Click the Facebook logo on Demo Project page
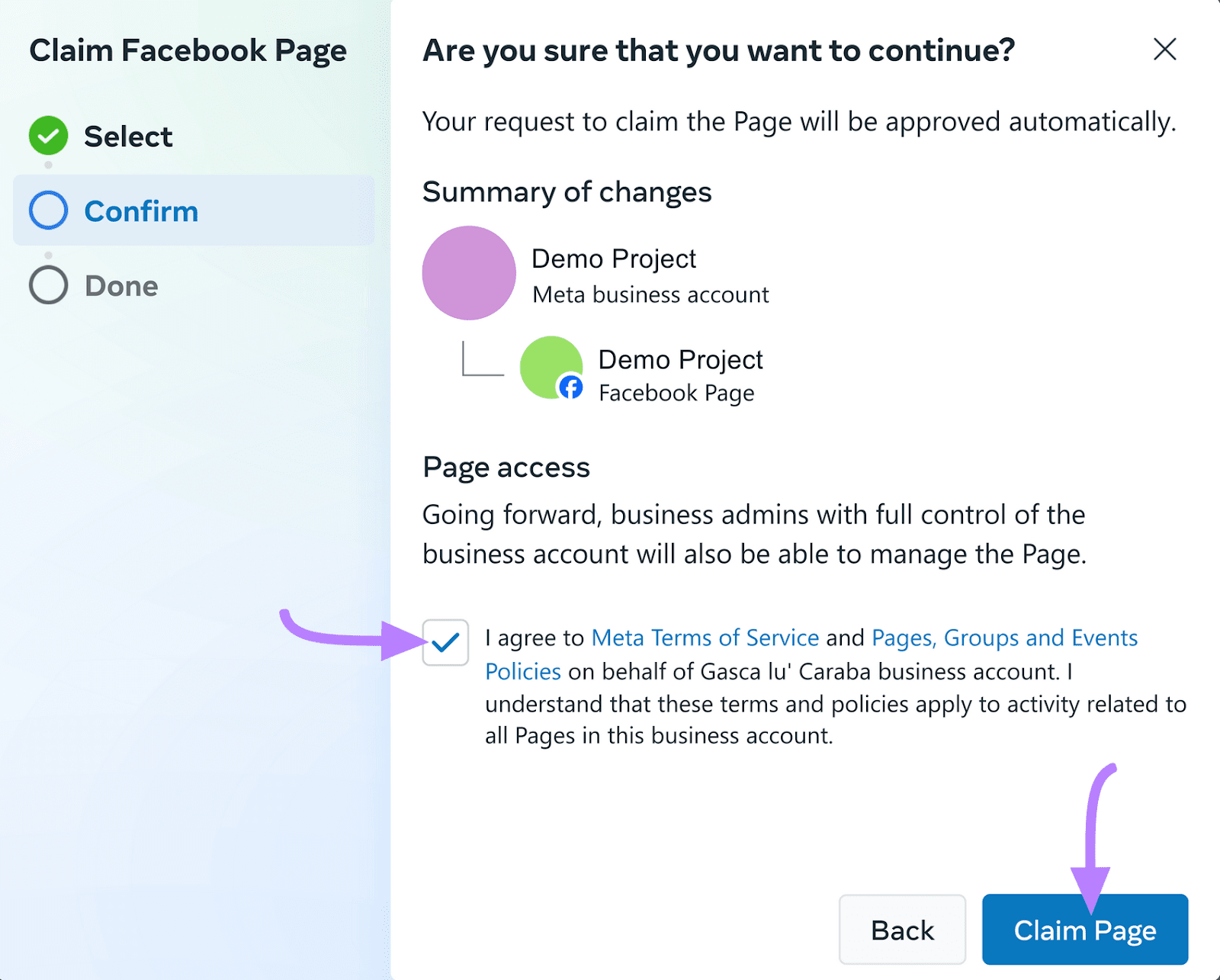The width and height of the screenshot is (1220, 980). (570, 387)
